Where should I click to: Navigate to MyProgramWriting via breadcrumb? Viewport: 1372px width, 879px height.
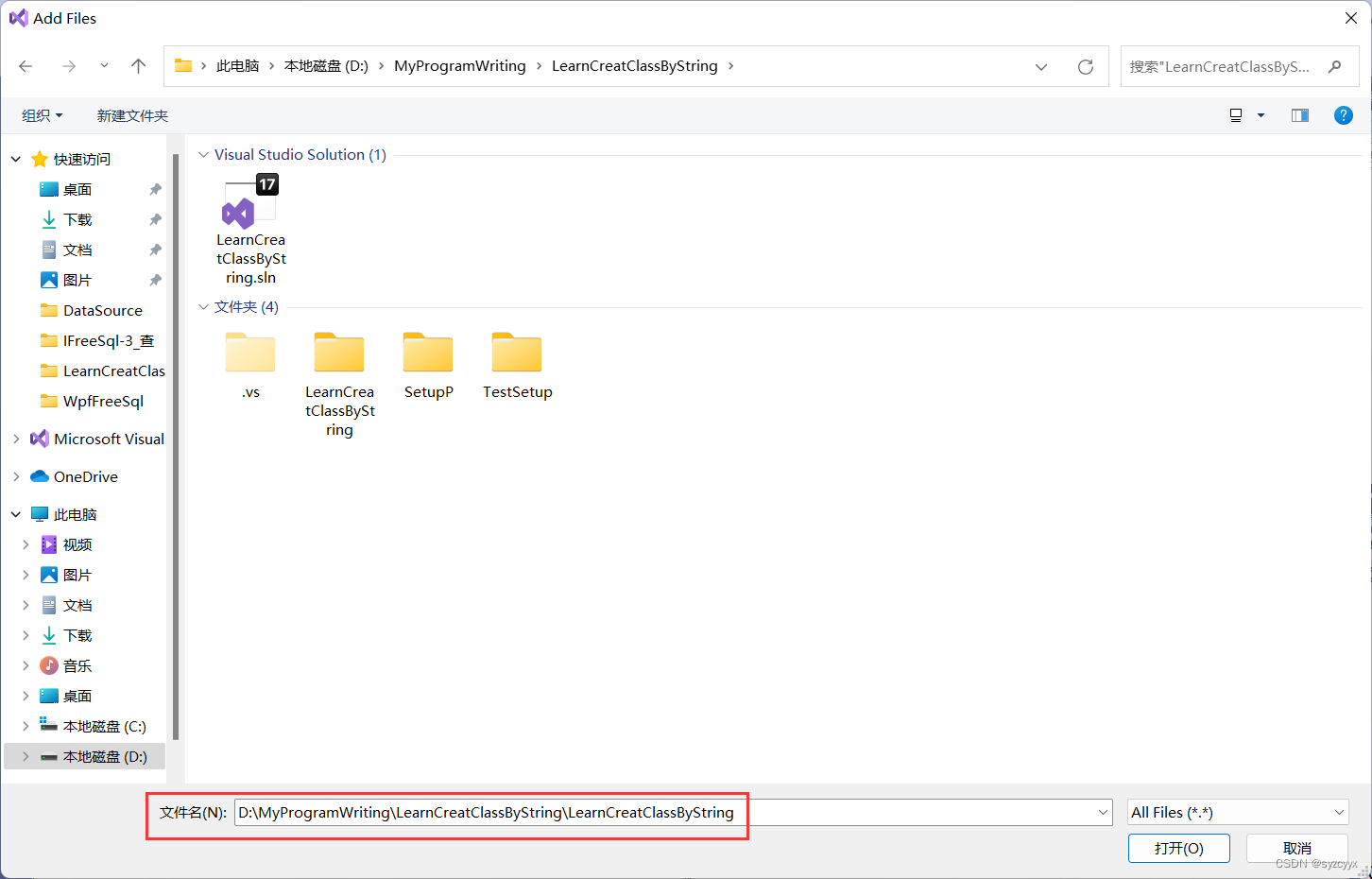460,65
